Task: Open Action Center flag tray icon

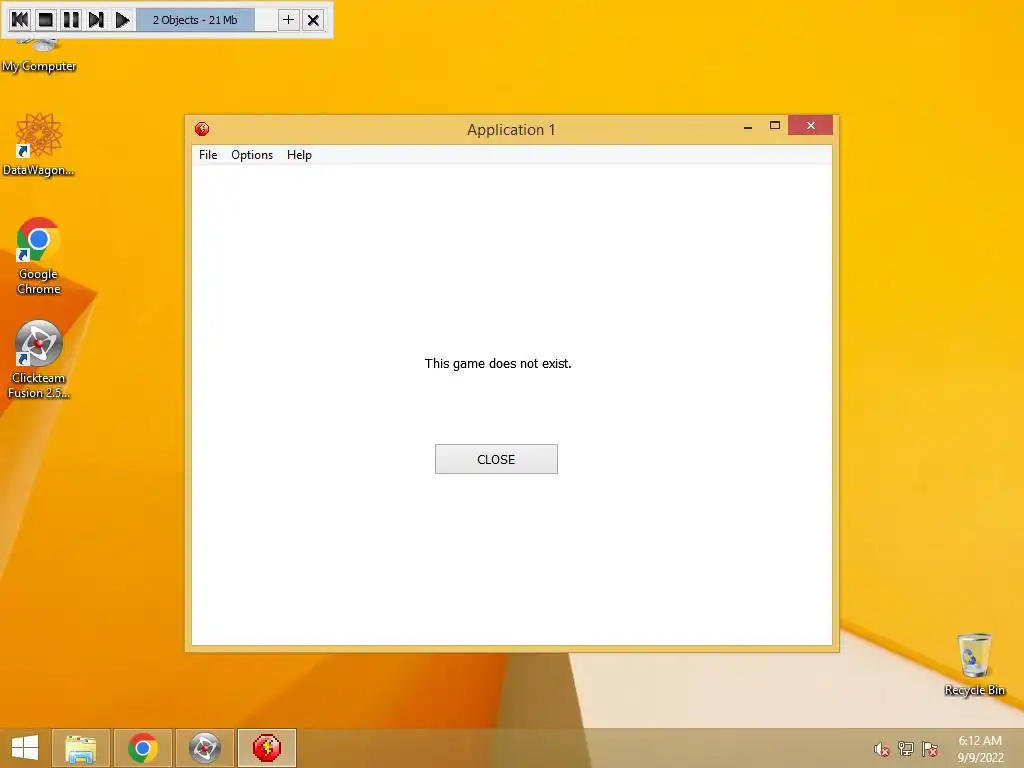Action: pyautogui.click(x=930, y=749)
